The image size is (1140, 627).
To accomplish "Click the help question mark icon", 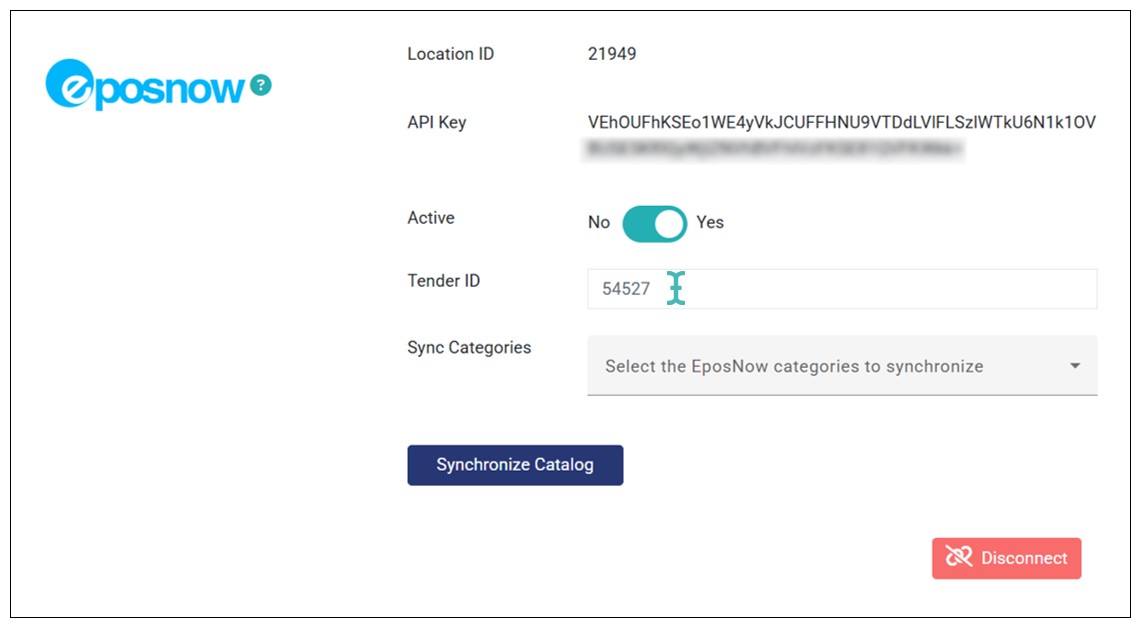I will 261,85.
